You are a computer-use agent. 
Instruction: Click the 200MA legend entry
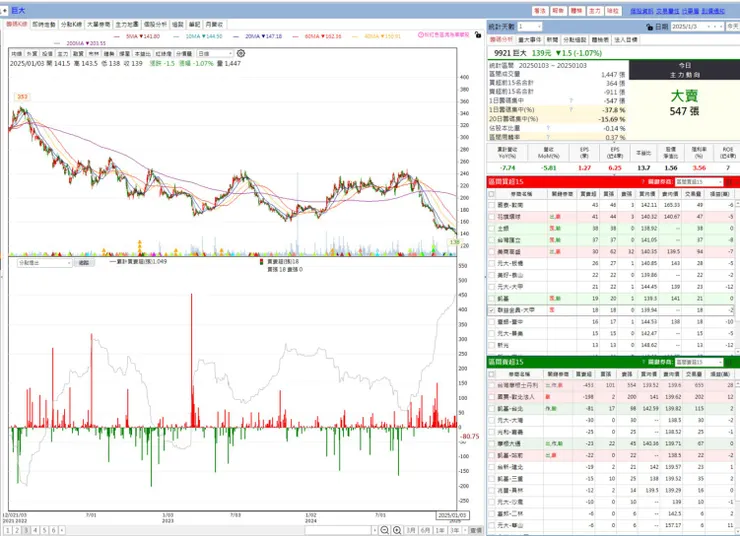pyautogui.click(x=80, y=43)
